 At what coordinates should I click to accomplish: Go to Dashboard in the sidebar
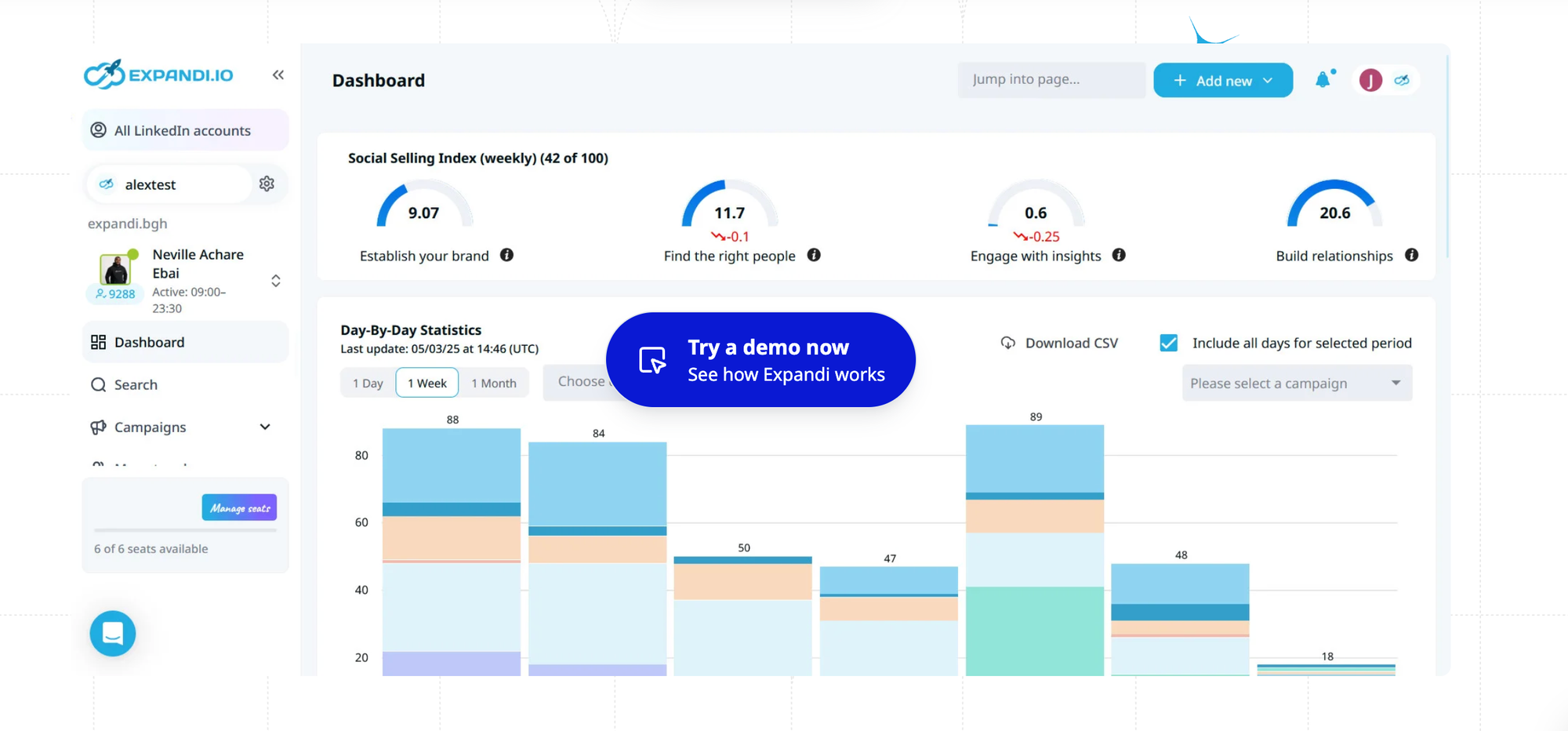(149, 342)
